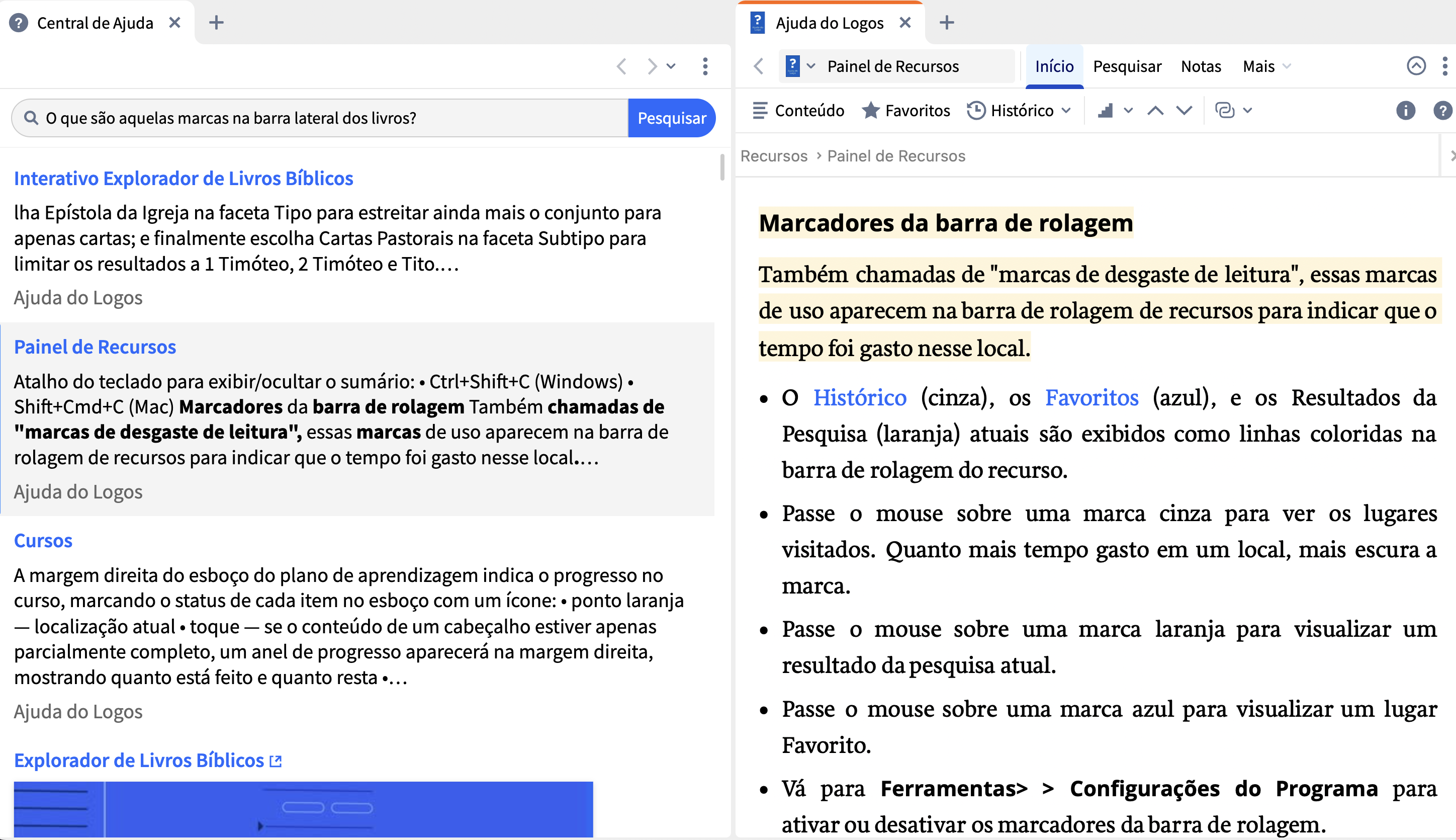Click Recursos in the breadcrumb

point(774,156)
